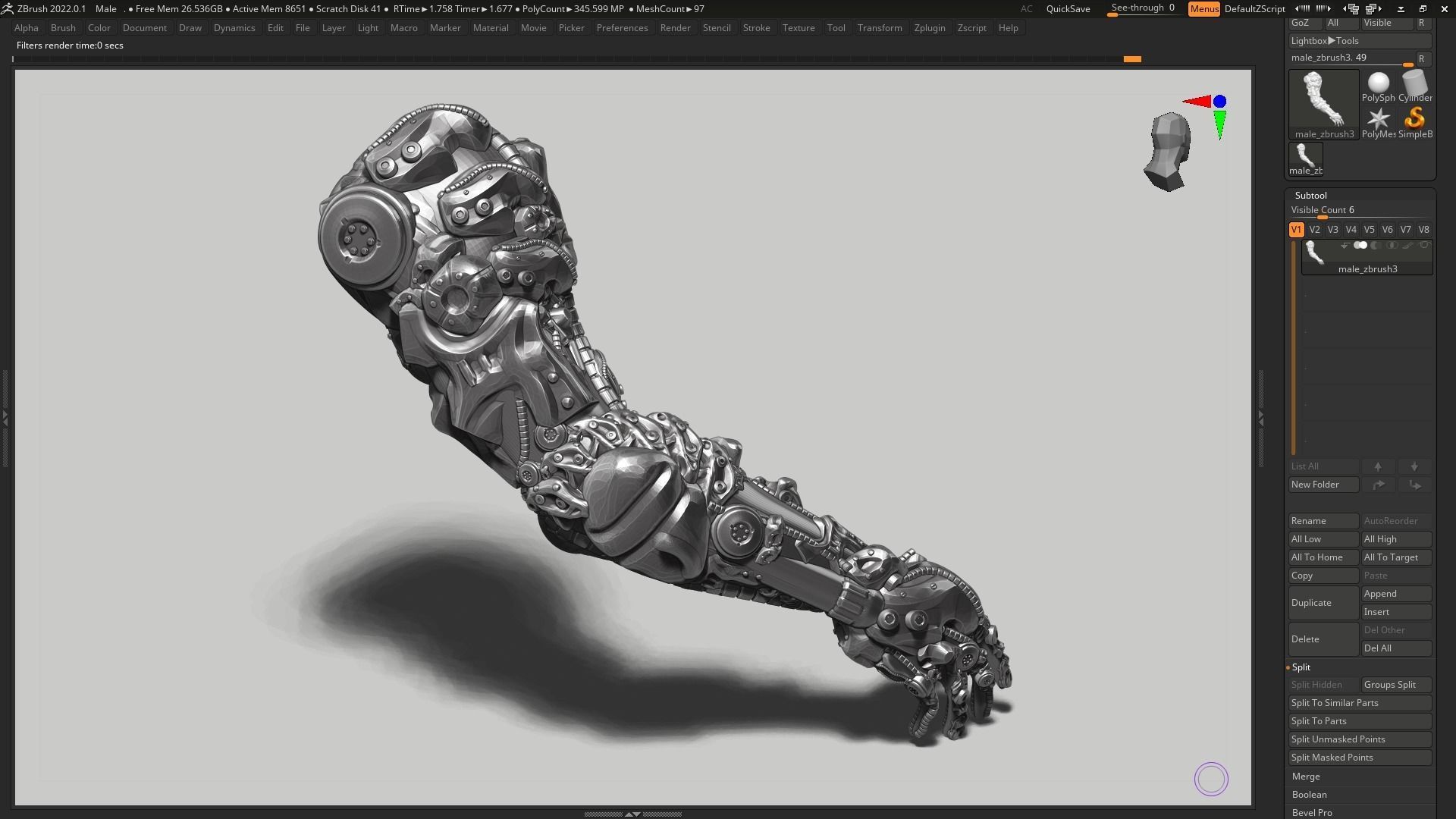The image size is (1456, 819).
Task: Click the Split To Parts button
Action: point(1360,721)
